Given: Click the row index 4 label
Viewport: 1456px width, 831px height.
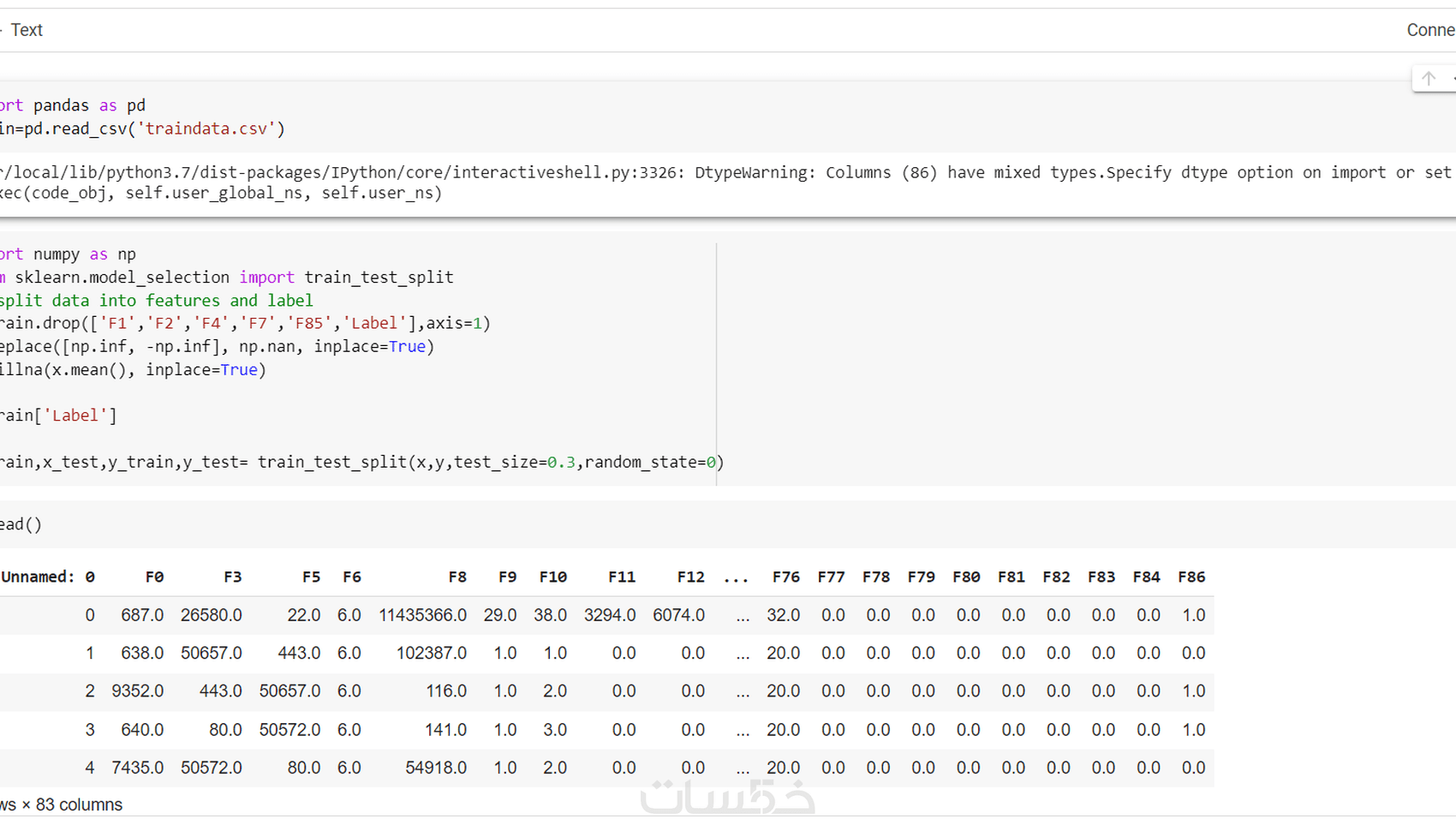Looking at the screenshot, I should (90, 768).
